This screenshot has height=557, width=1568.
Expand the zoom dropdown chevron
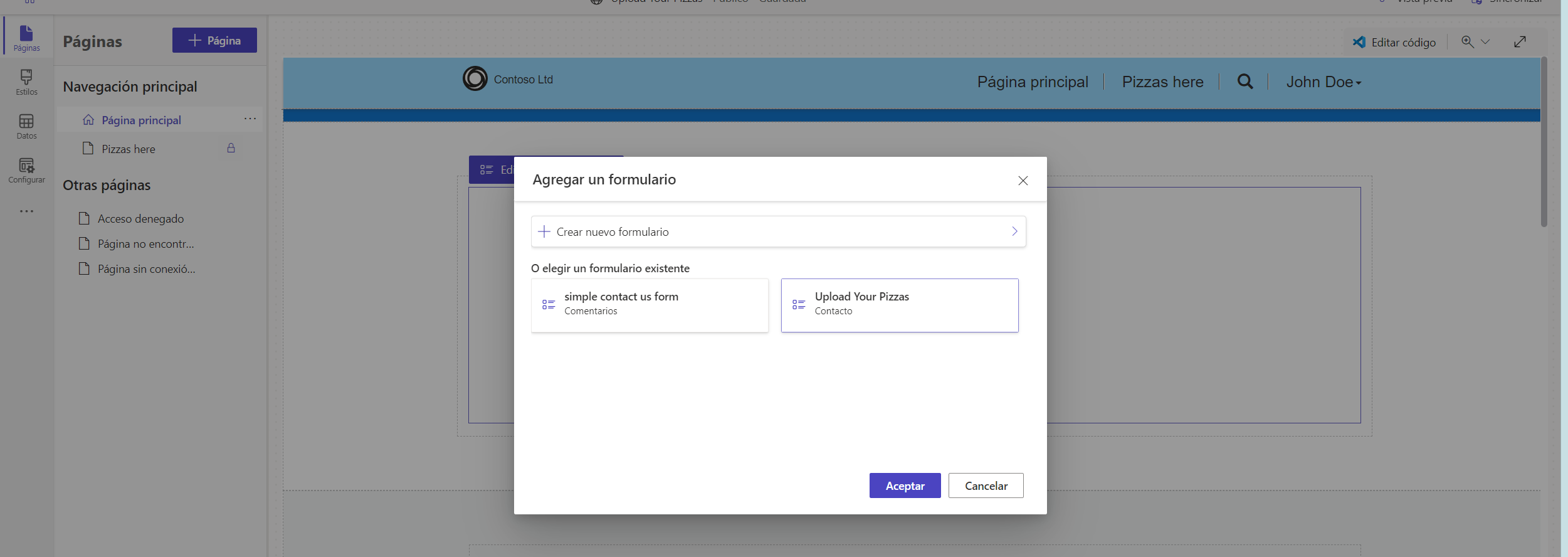tap(1485, 42)
